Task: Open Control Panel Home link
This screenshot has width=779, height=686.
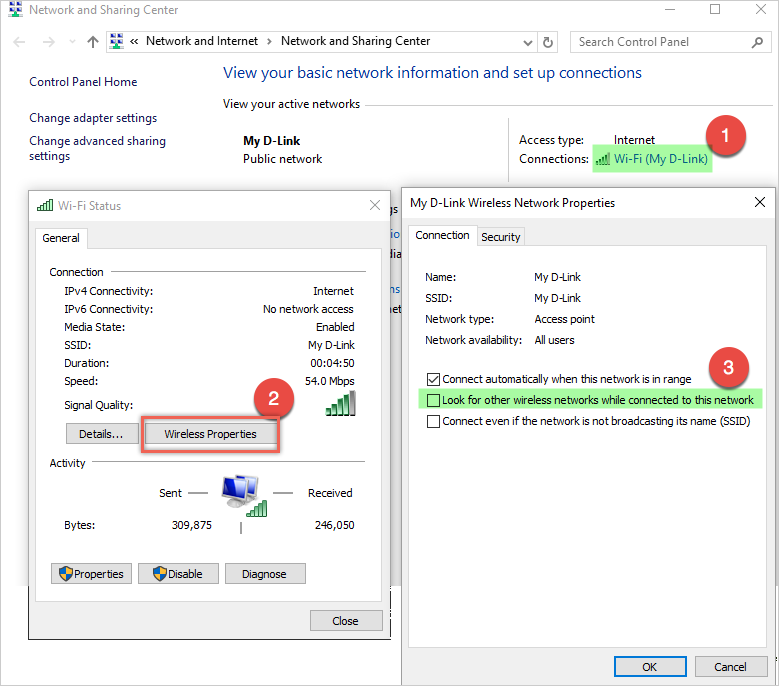Action: [x=83, y=82]
